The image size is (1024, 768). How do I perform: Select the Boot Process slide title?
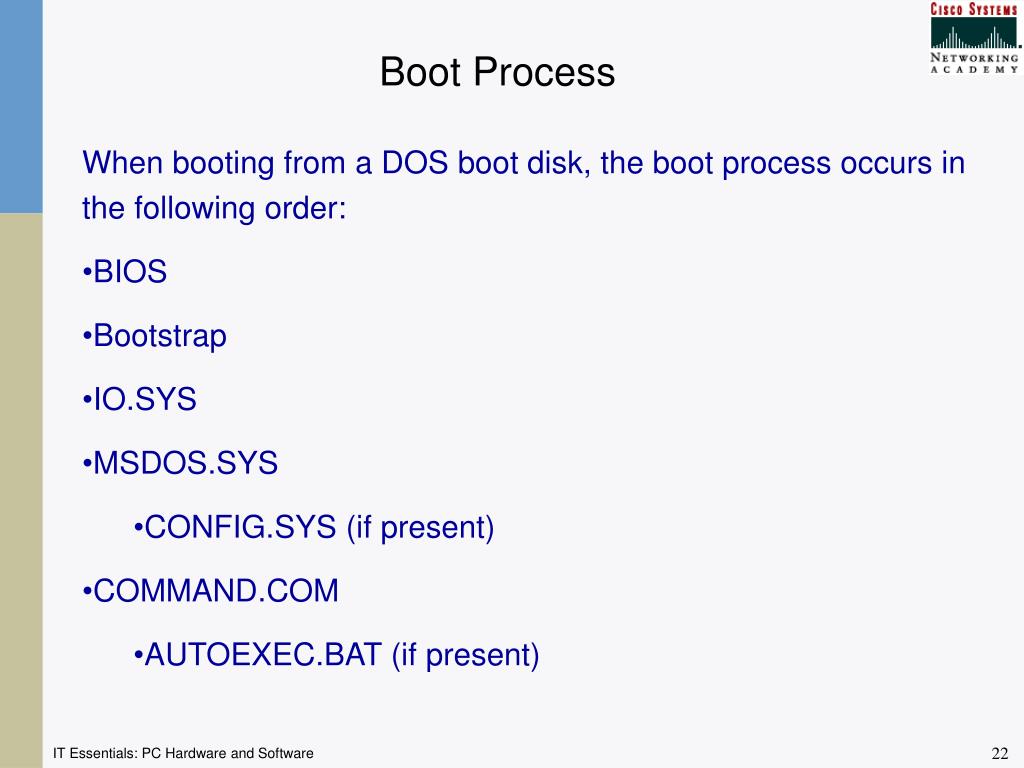point(497,72)
